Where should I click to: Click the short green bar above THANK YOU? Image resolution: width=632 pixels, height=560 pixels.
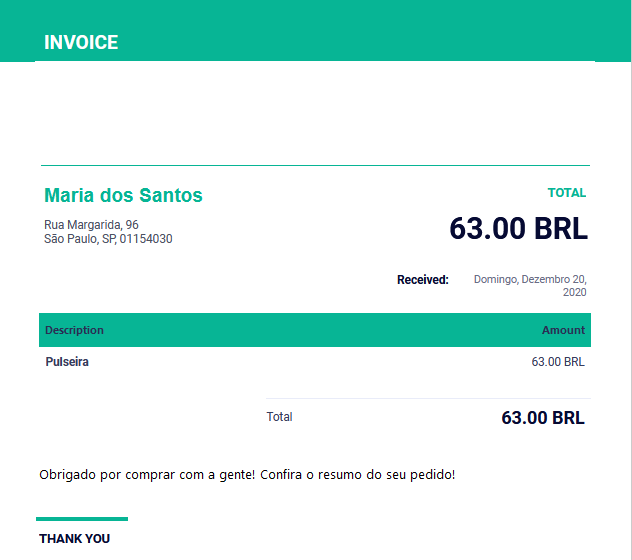tap(82, 519)
